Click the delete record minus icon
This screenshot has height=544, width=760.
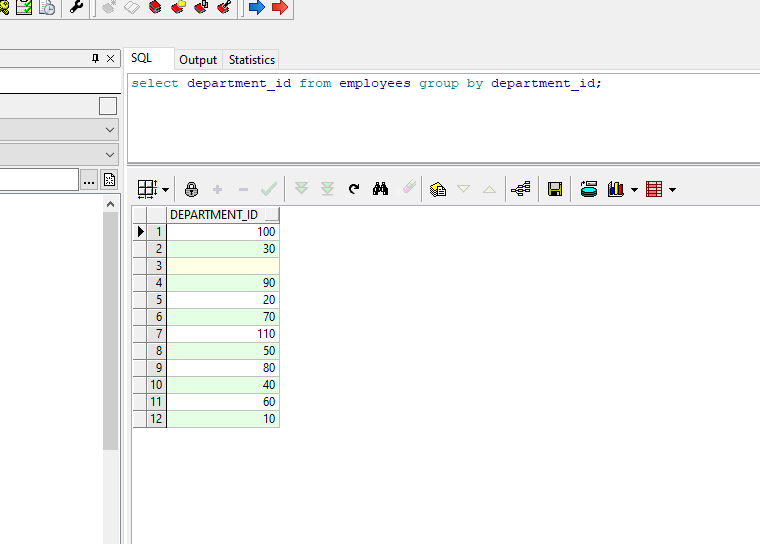243,190
